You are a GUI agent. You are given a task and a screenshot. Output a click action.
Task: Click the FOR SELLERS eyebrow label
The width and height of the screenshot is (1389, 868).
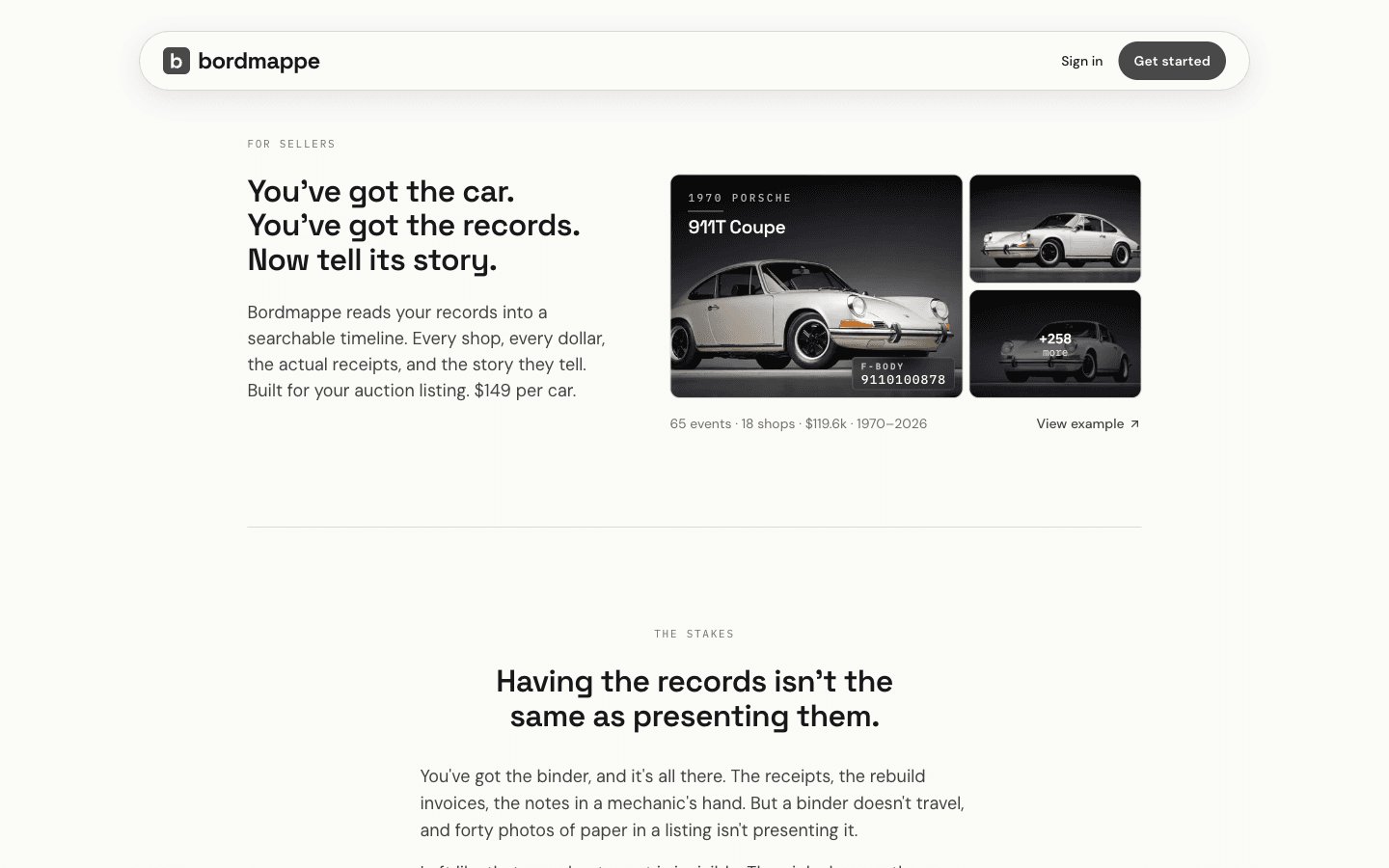[291, 144]
